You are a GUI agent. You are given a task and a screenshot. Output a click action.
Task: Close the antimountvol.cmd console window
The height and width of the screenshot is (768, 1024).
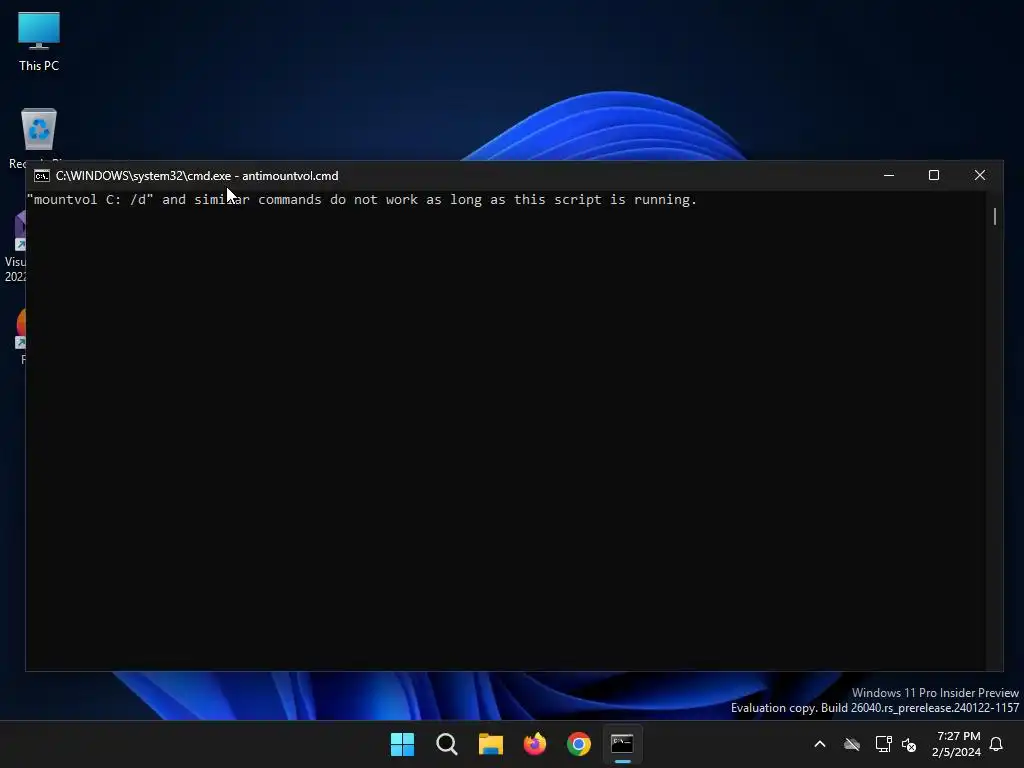click(x=980, y=175)
